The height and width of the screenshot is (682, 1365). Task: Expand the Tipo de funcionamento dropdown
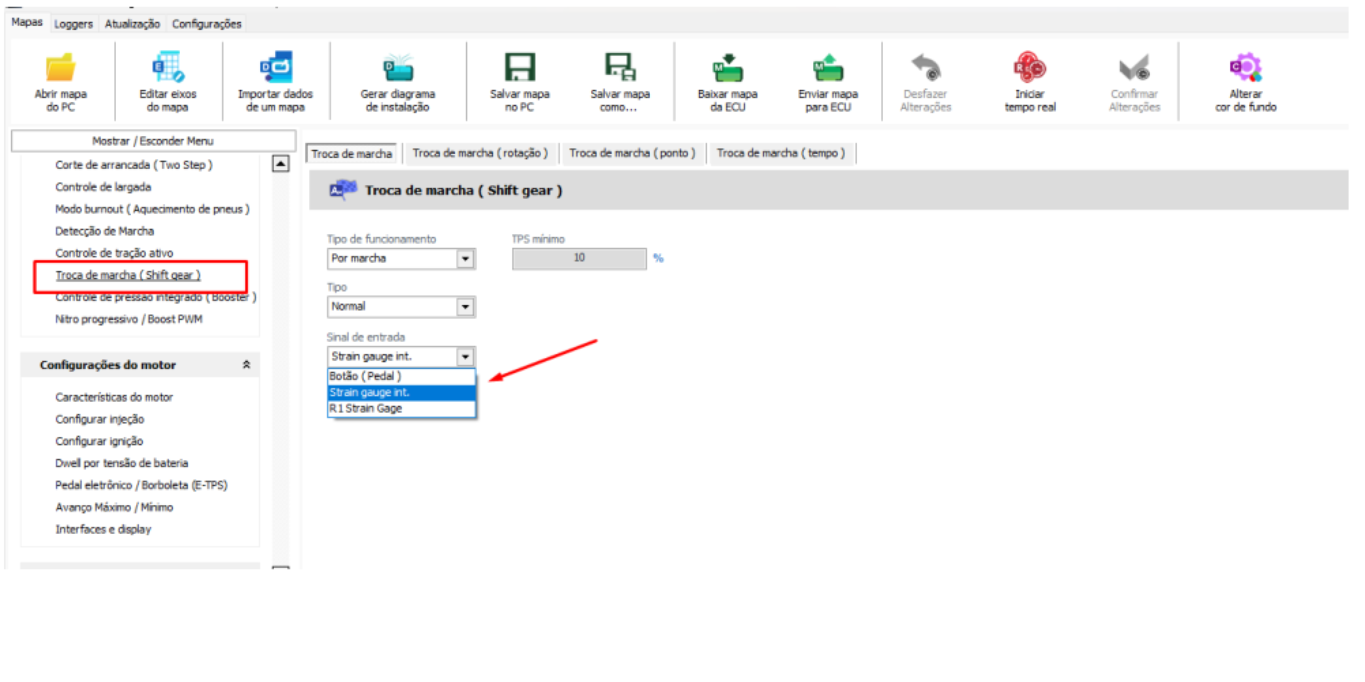click(x=465, y=259)
